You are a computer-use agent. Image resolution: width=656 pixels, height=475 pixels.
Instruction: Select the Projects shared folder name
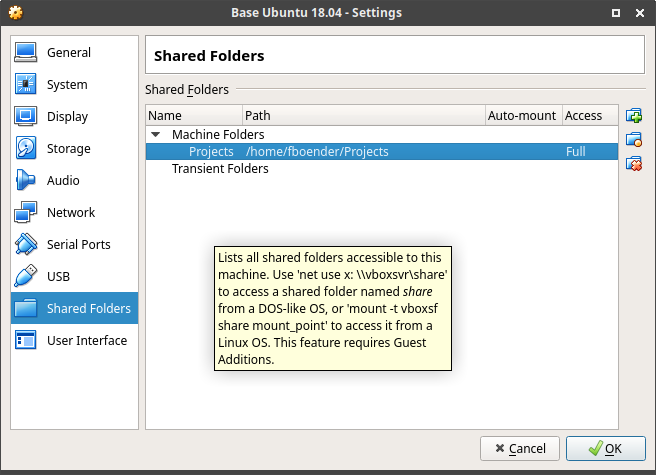pyautogui.click(x=211, y=151)
